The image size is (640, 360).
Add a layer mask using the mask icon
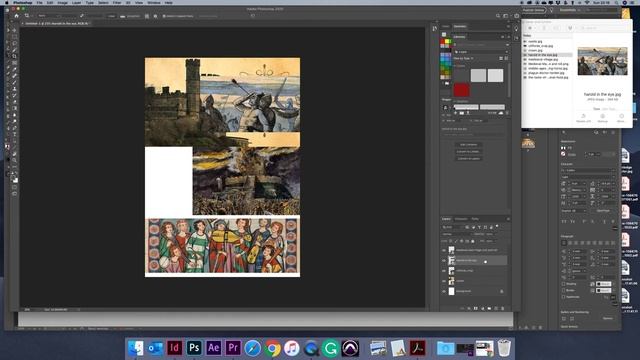(476, 309)
